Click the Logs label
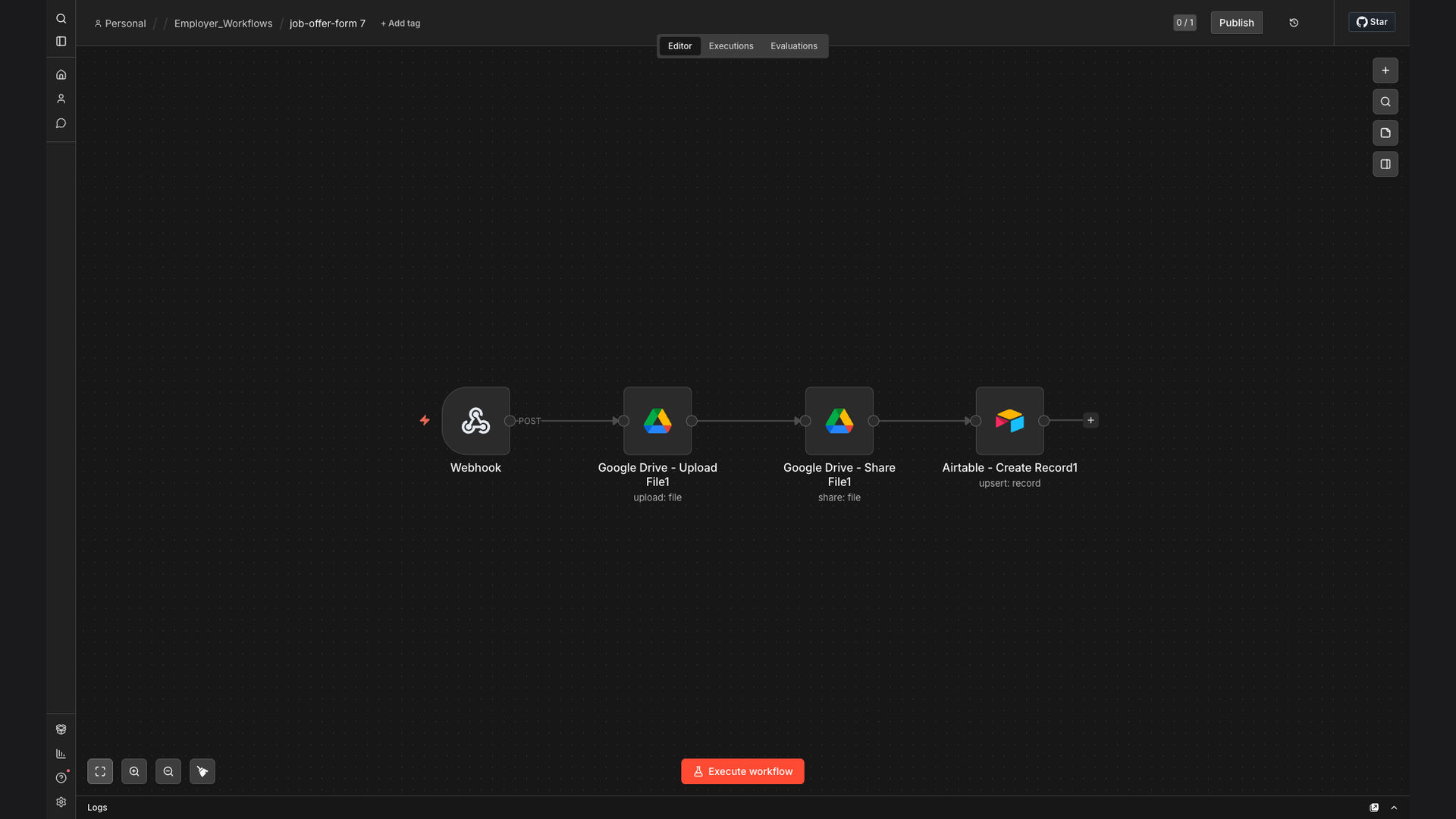Screen dimensions: 1456x819 pos(97,808)
